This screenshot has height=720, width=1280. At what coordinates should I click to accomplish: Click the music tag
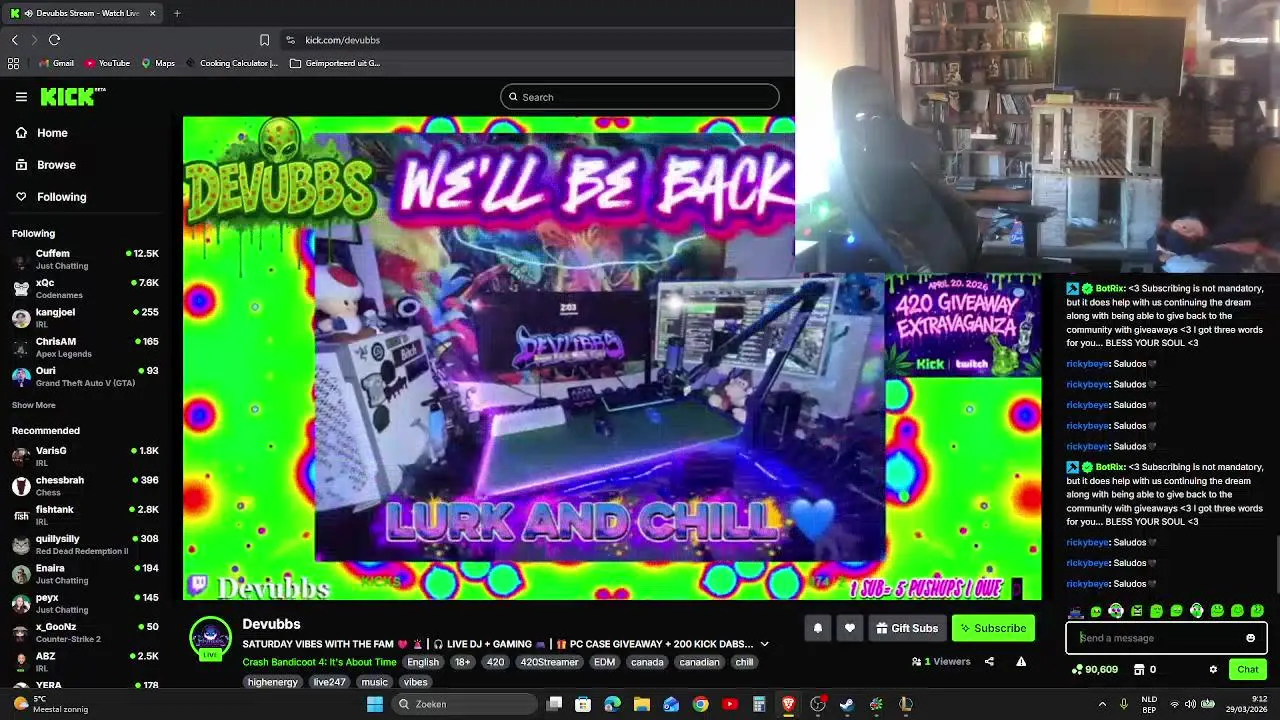[374, 682]
